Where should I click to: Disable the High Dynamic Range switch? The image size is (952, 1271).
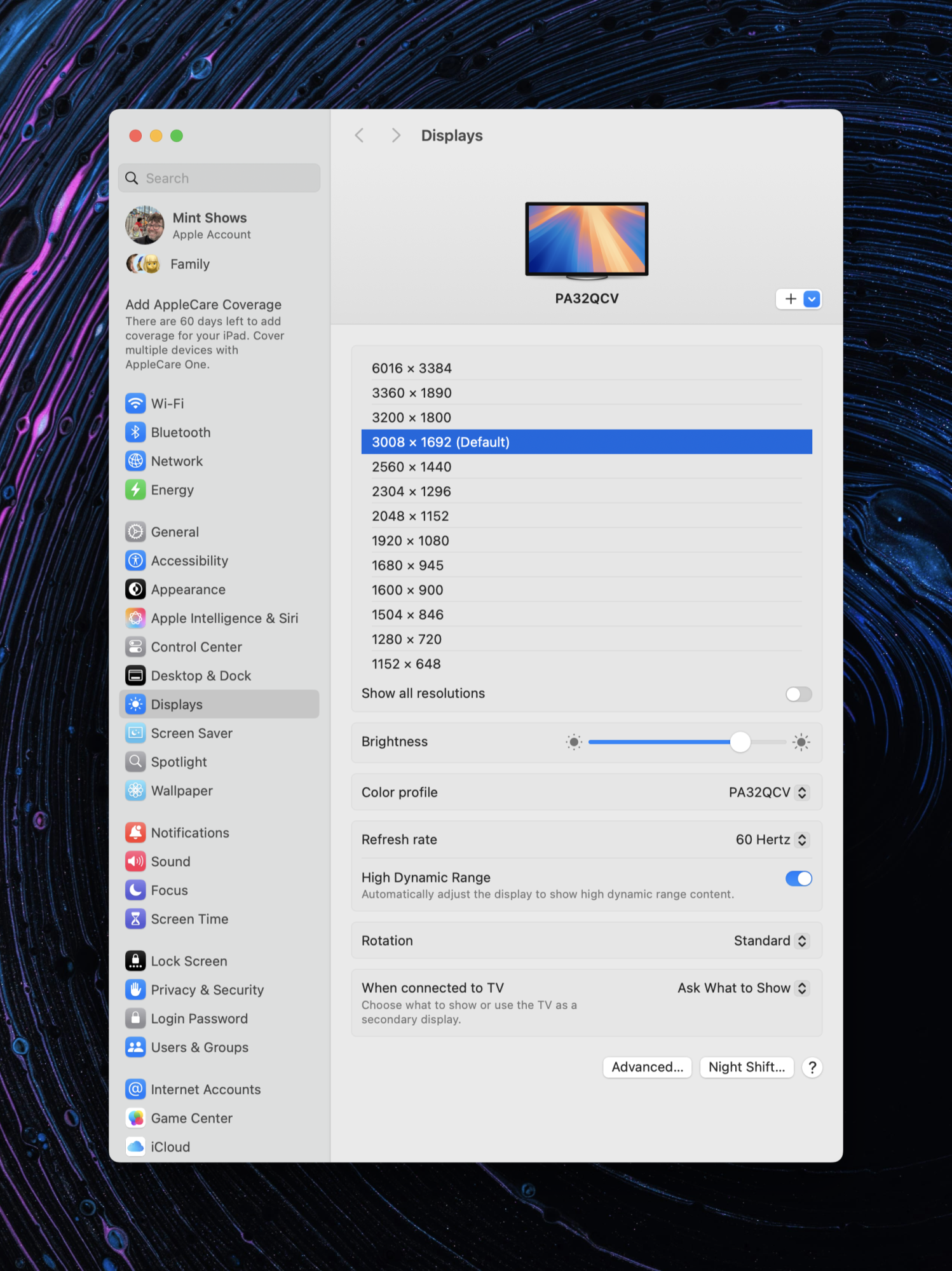[798, 878]
